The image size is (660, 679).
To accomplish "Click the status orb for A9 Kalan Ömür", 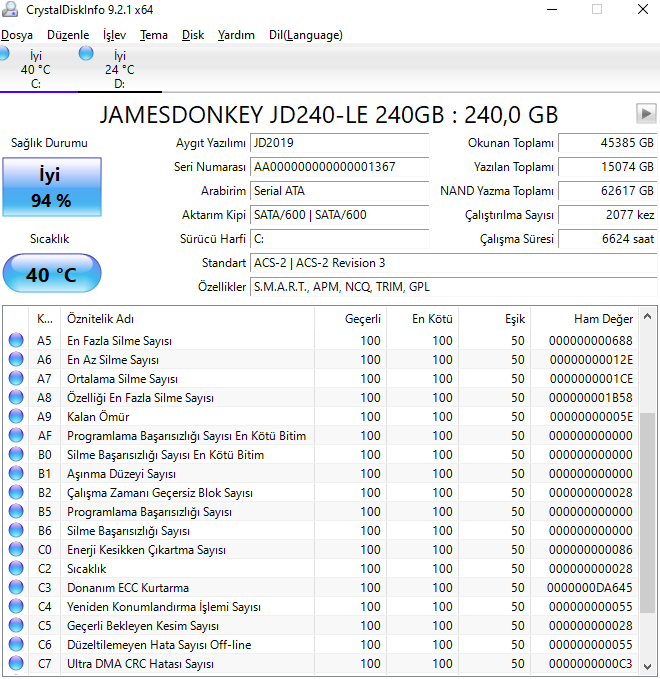I will 16,417.
